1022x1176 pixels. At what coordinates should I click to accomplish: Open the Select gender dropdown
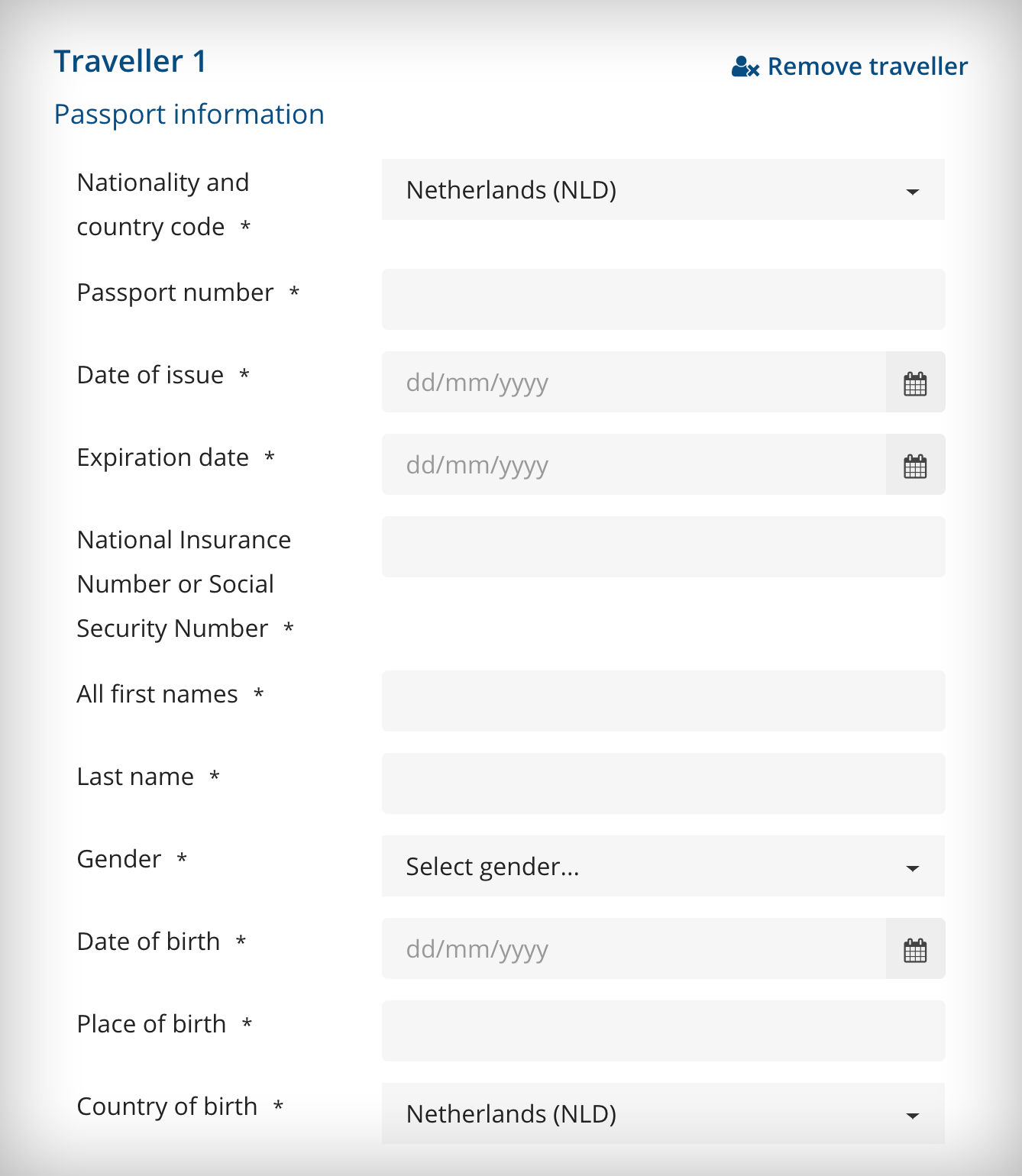[663, 866]
